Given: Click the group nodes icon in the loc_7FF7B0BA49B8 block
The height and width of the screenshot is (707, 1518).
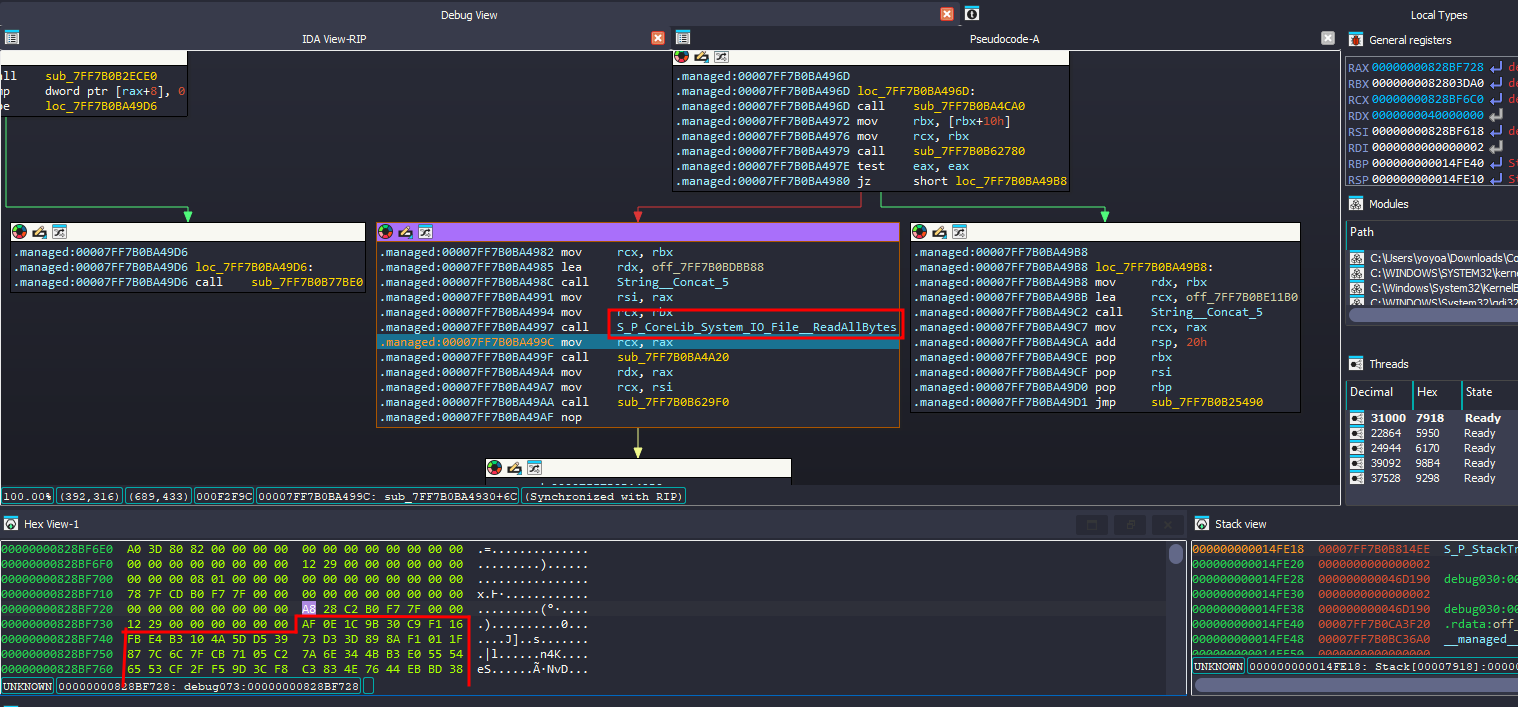Looking at the screenshot, I should (x=959, y=232).
